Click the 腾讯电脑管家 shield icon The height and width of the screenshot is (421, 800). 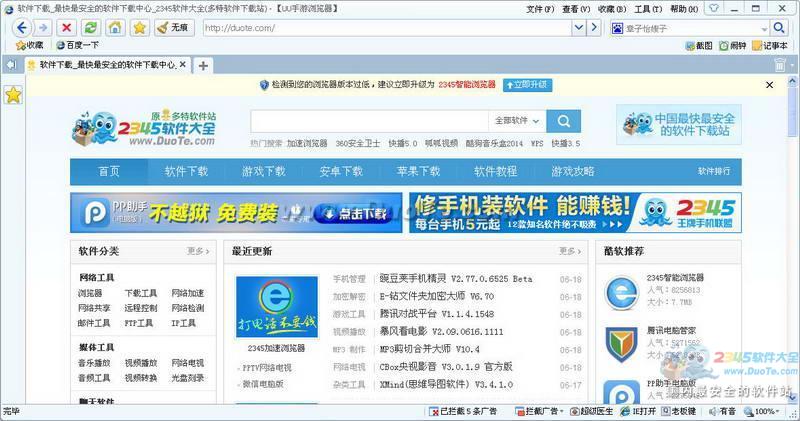coord(621,344)
